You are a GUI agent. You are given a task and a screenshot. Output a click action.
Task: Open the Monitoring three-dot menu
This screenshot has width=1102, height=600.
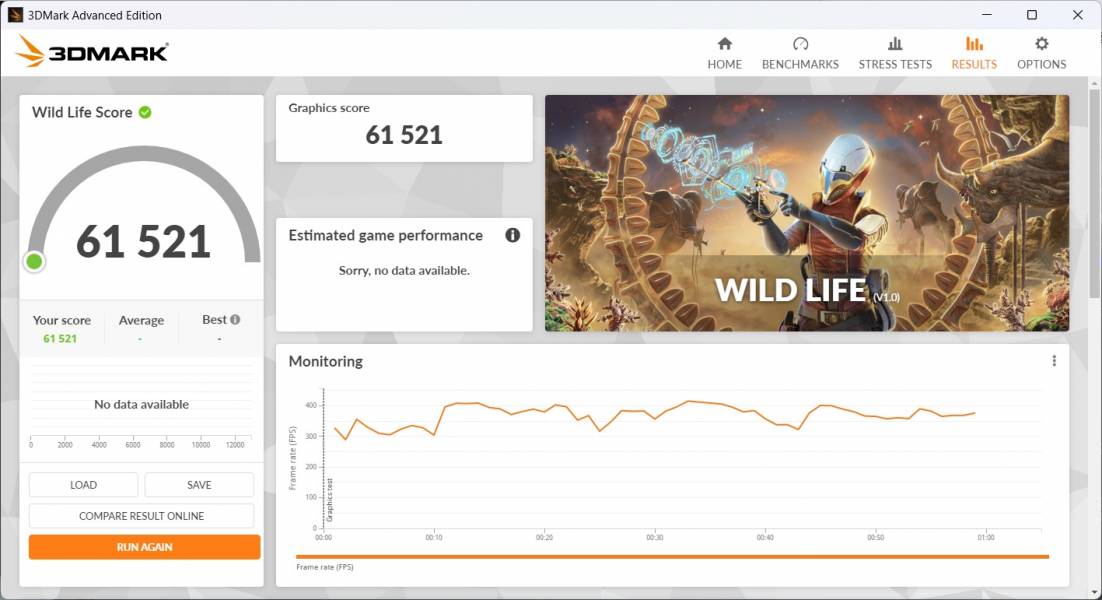click(x=1054, y=360)
